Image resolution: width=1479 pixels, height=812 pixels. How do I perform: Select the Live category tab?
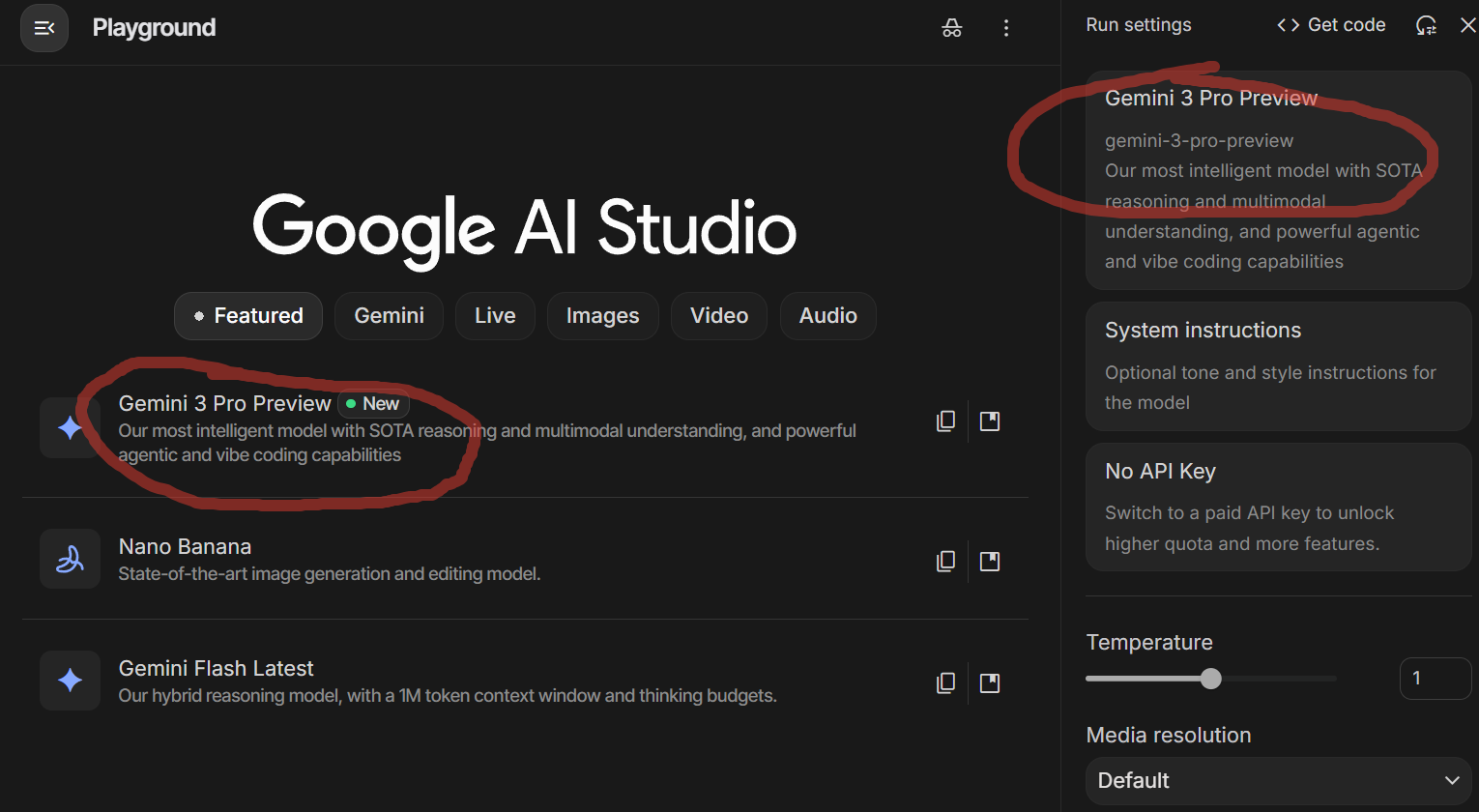495,316
